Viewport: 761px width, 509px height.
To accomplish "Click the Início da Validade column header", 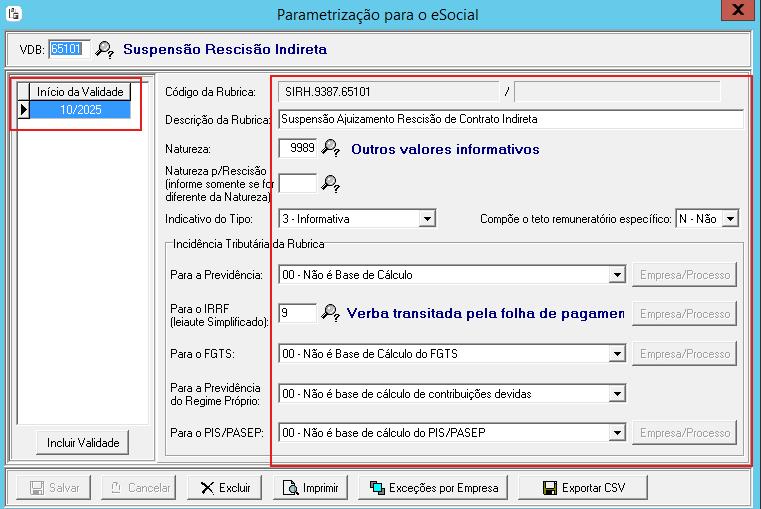I will point(80,92).
